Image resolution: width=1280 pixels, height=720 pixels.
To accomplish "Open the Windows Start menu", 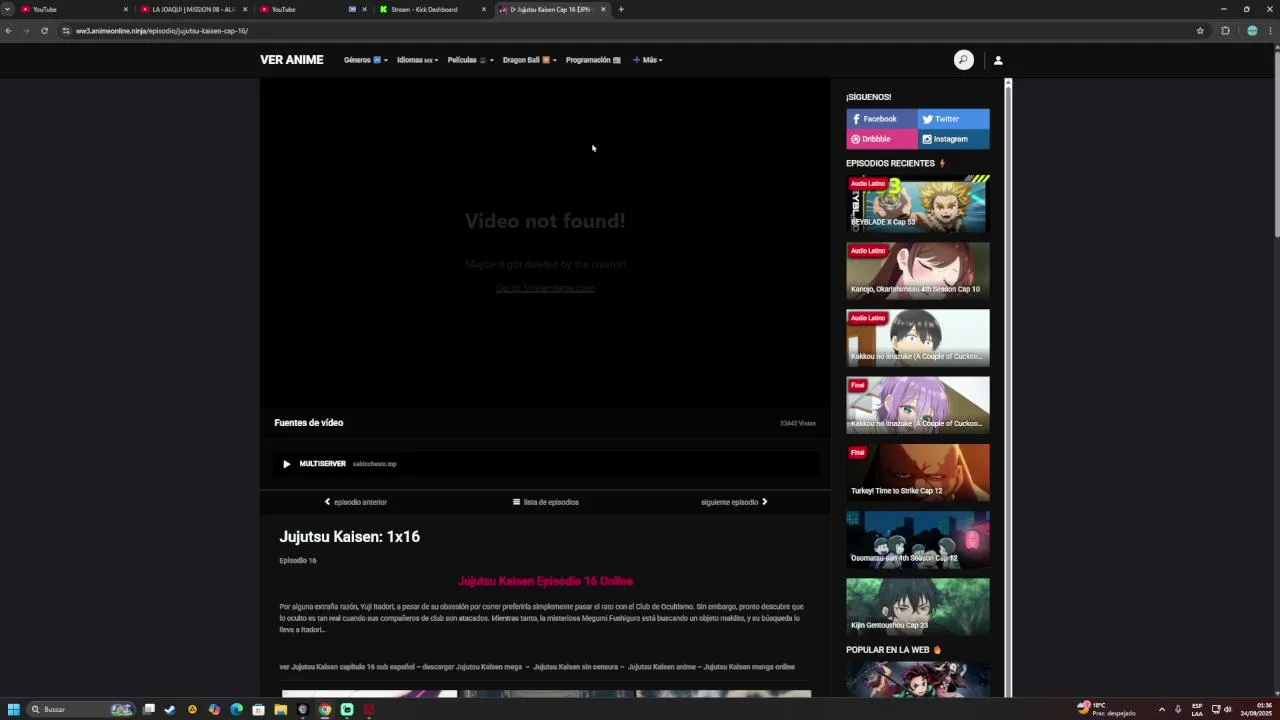I will point(13,709).
